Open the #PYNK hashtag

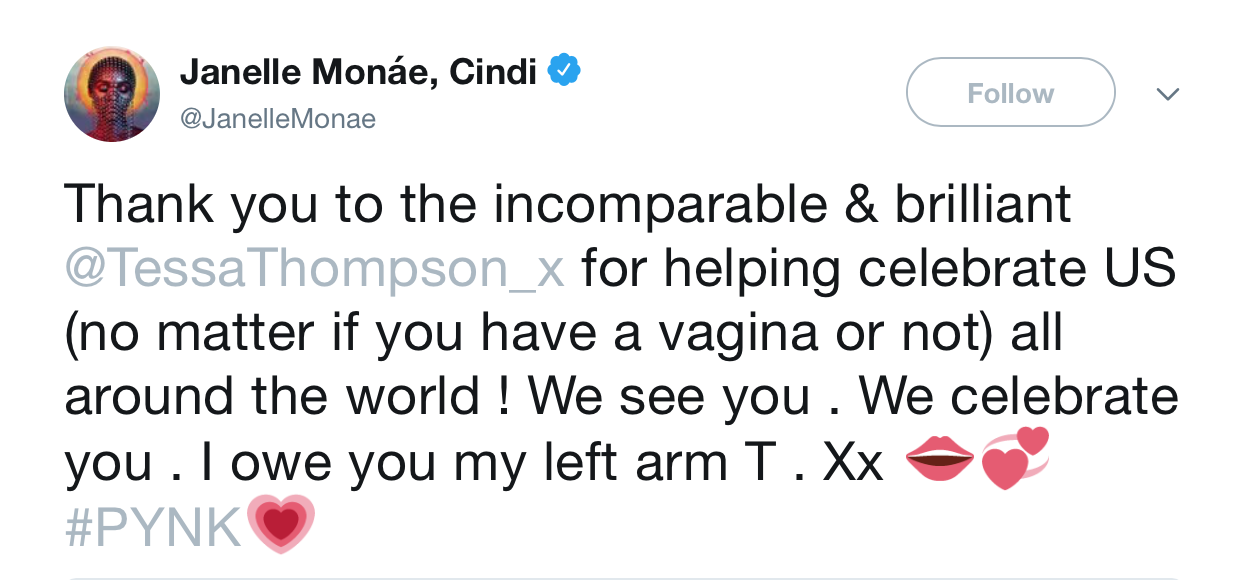coord(153,527)
